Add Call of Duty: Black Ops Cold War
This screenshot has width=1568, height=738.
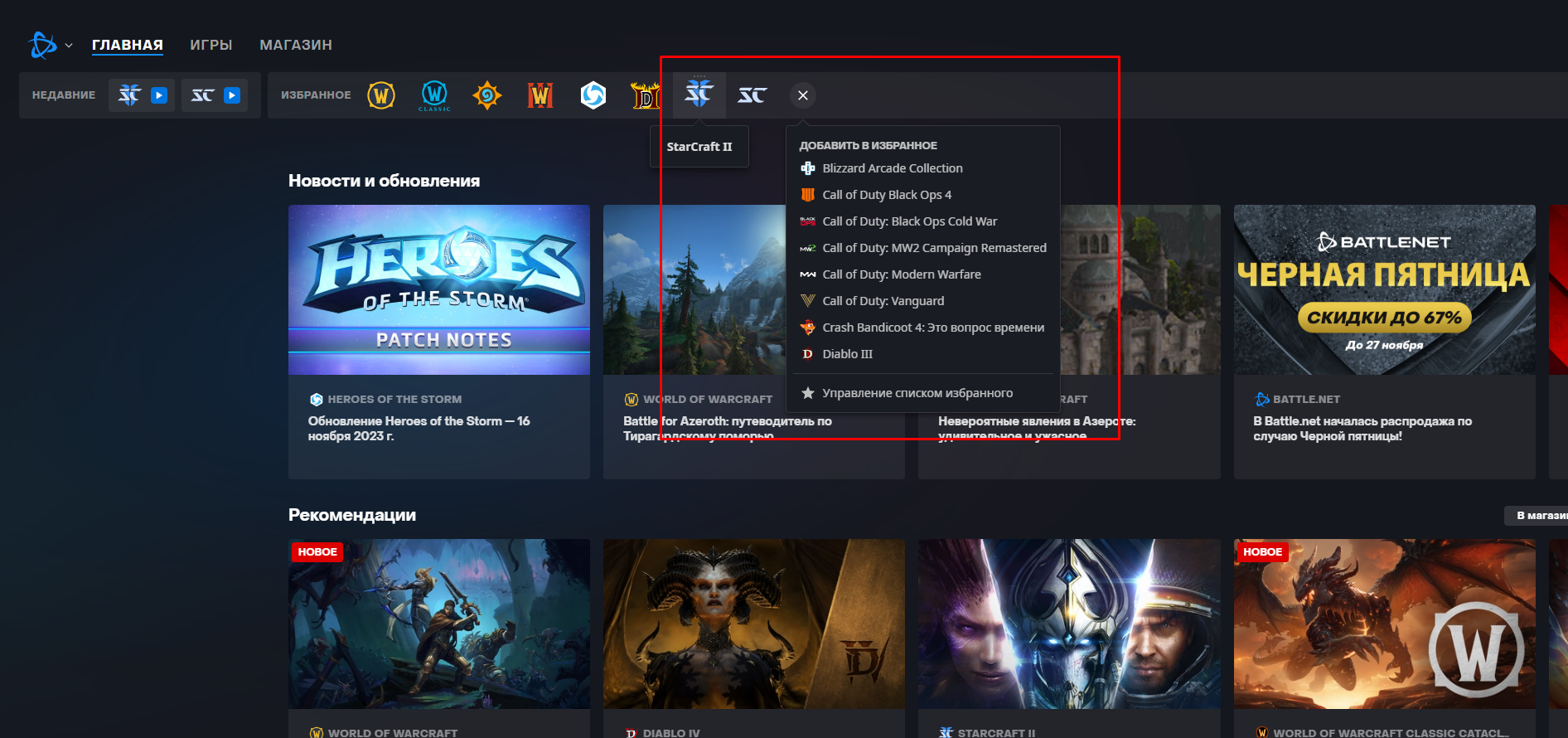(x=923, y=221)
